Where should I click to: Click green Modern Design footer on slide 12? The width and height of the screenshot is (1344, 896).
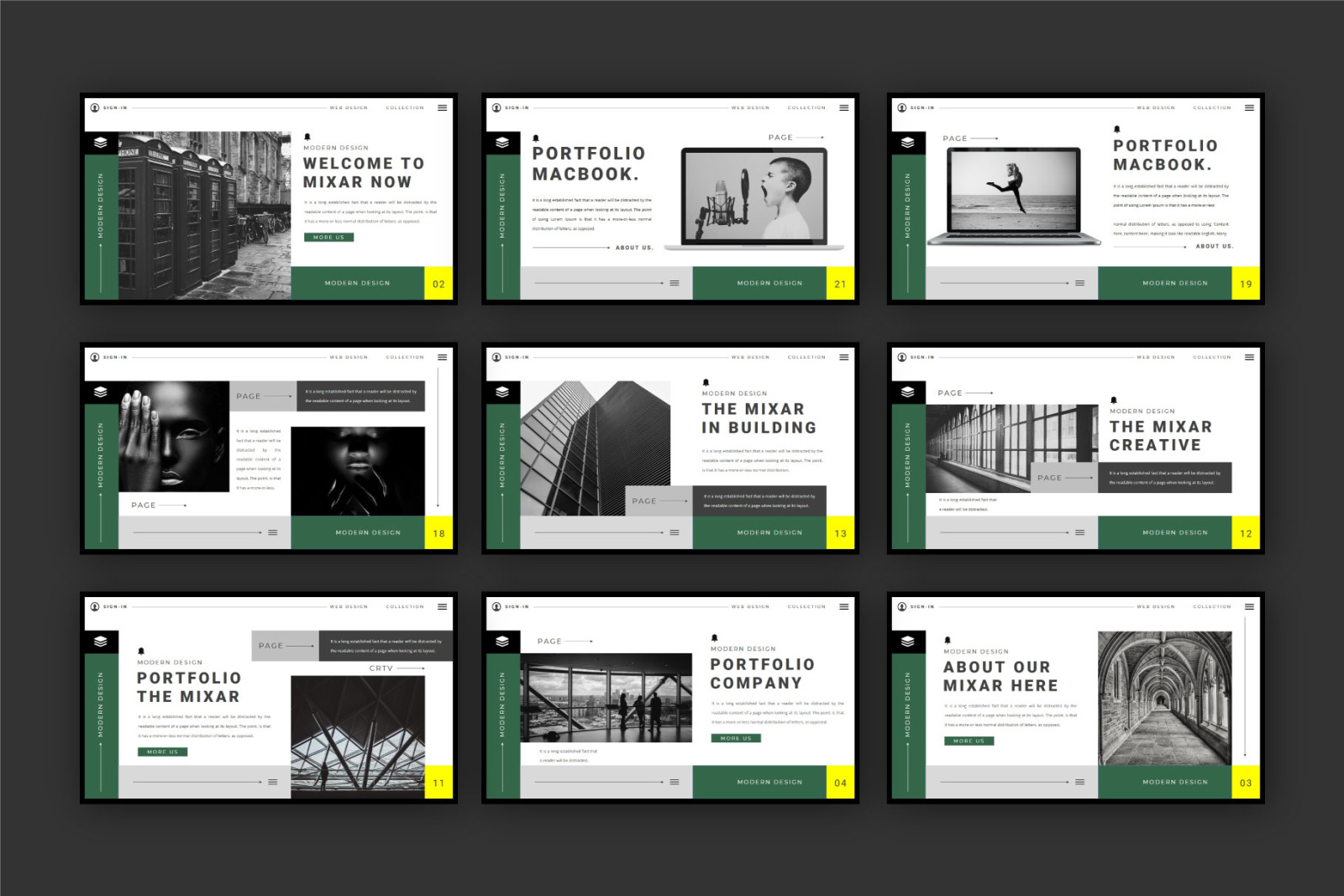click(x=1174, y=532)
